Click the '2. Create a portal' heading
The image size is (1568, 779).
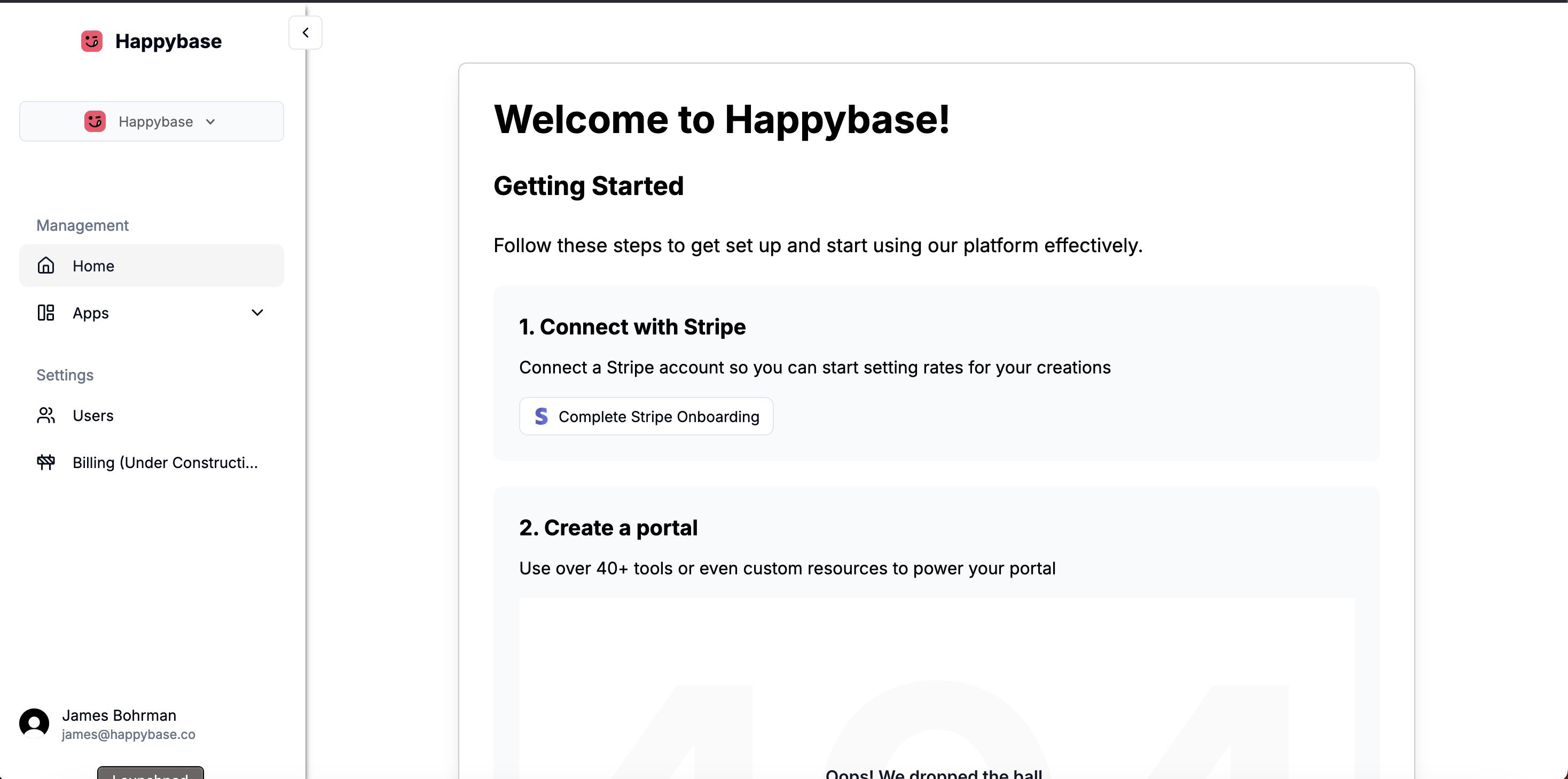(608, 527)
